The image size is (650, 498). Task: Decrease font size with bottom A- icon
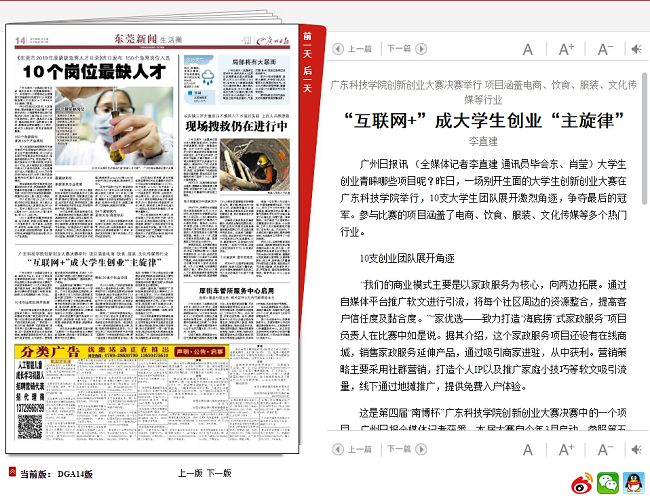pos(605,449)
